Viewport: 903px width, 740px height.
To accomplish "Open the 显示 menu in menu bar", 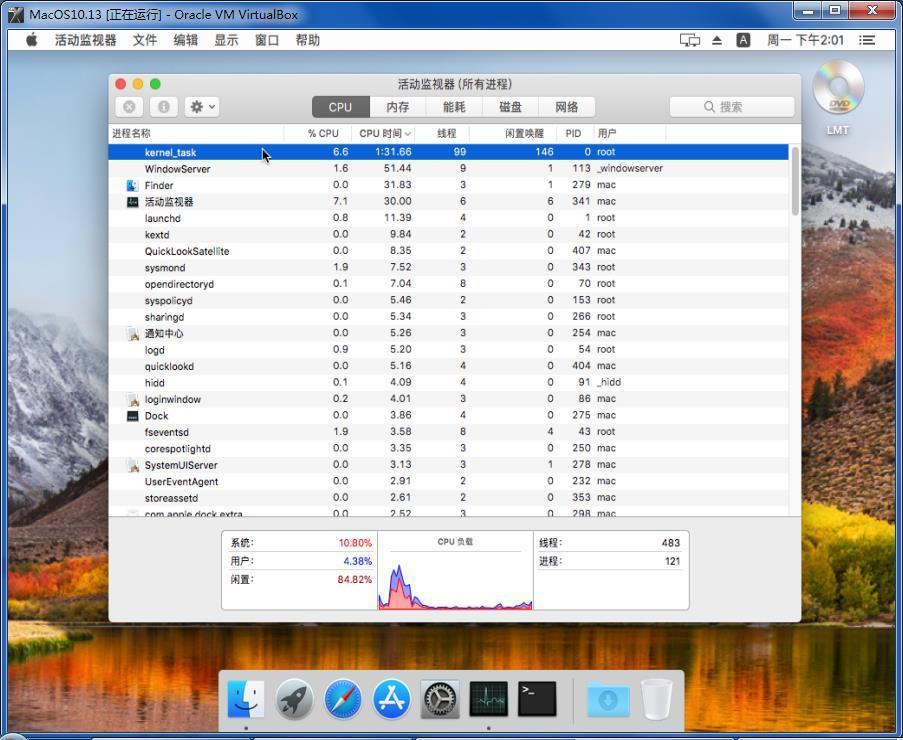I will (x=226, y=40).
